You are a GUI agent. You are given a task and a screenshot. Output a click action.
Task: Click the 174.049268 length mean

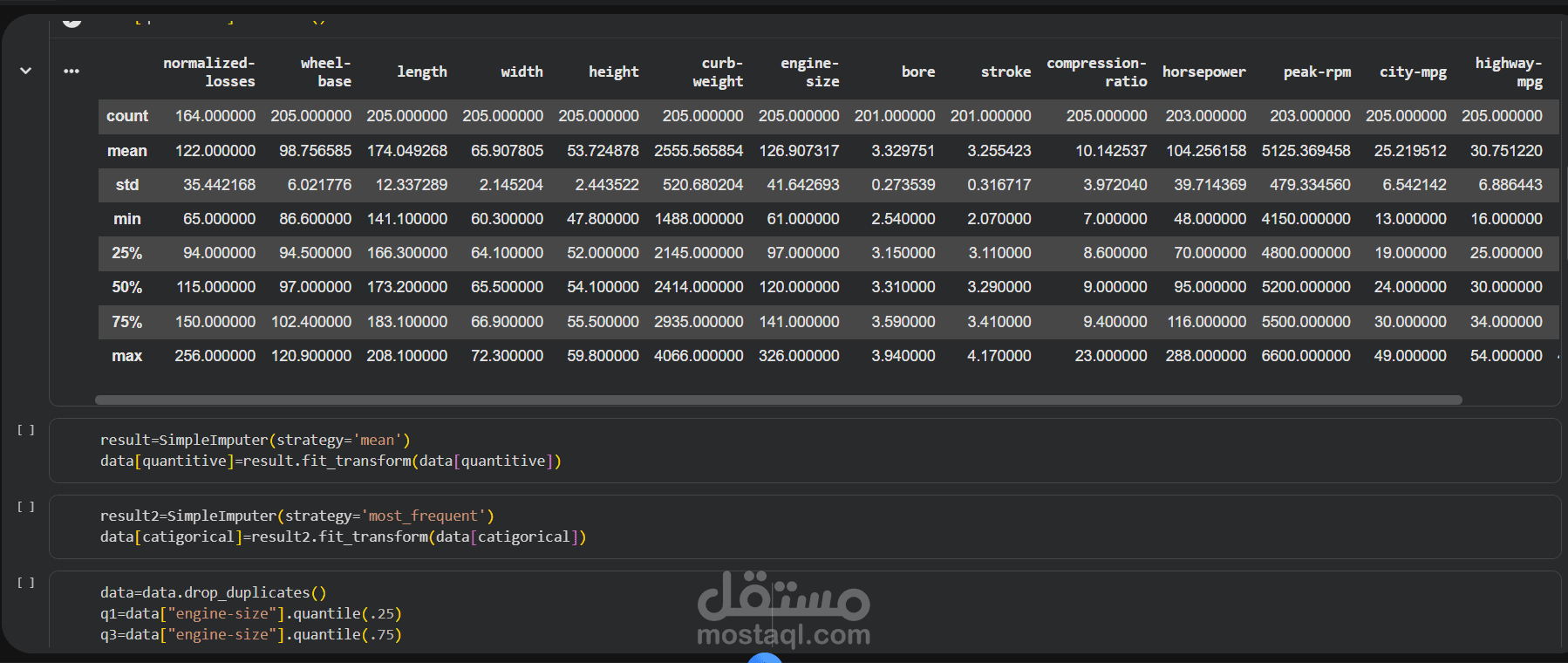pos(407,151)
